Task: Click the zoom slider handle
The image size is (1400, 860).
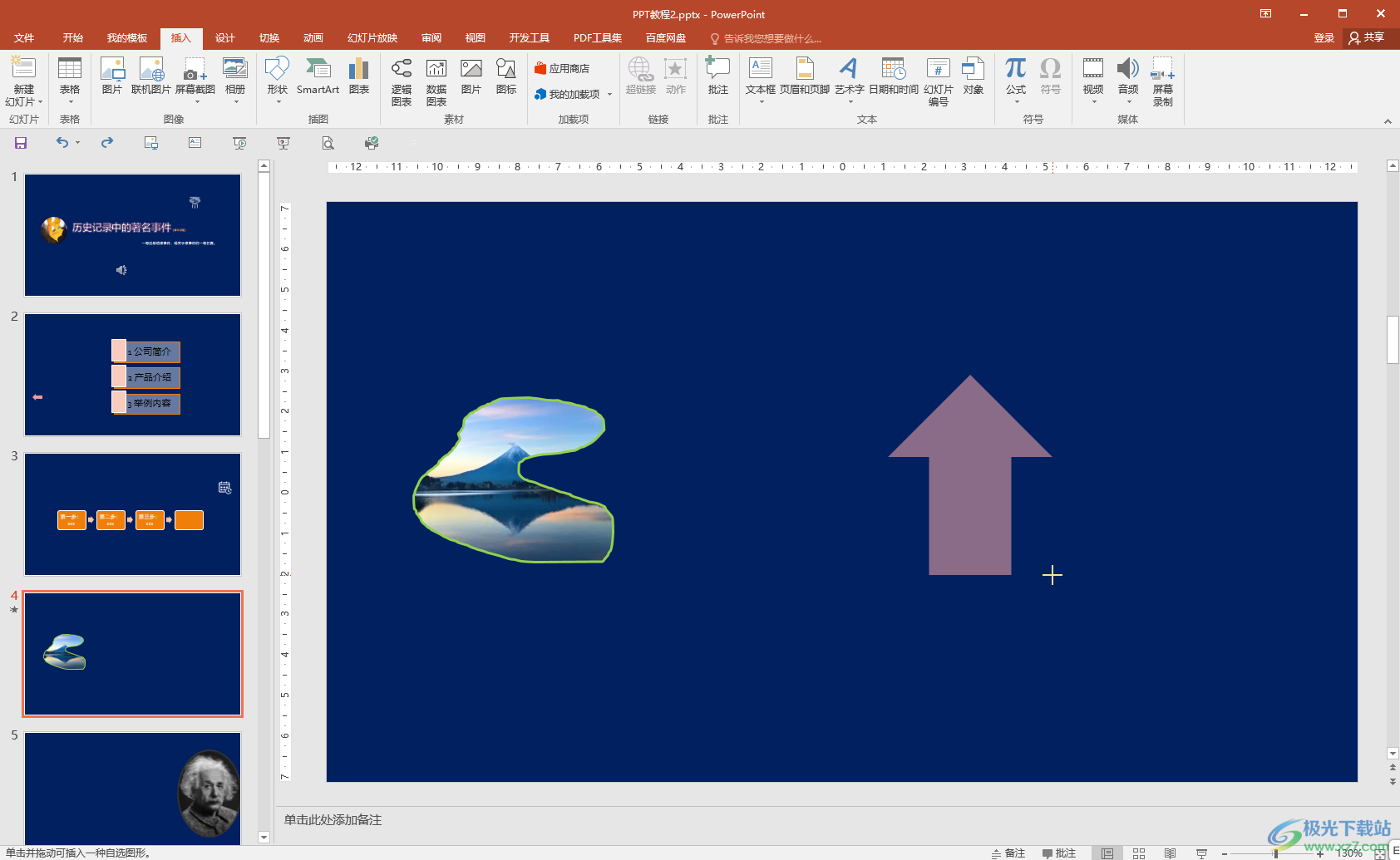Action: pos(1276,853)
